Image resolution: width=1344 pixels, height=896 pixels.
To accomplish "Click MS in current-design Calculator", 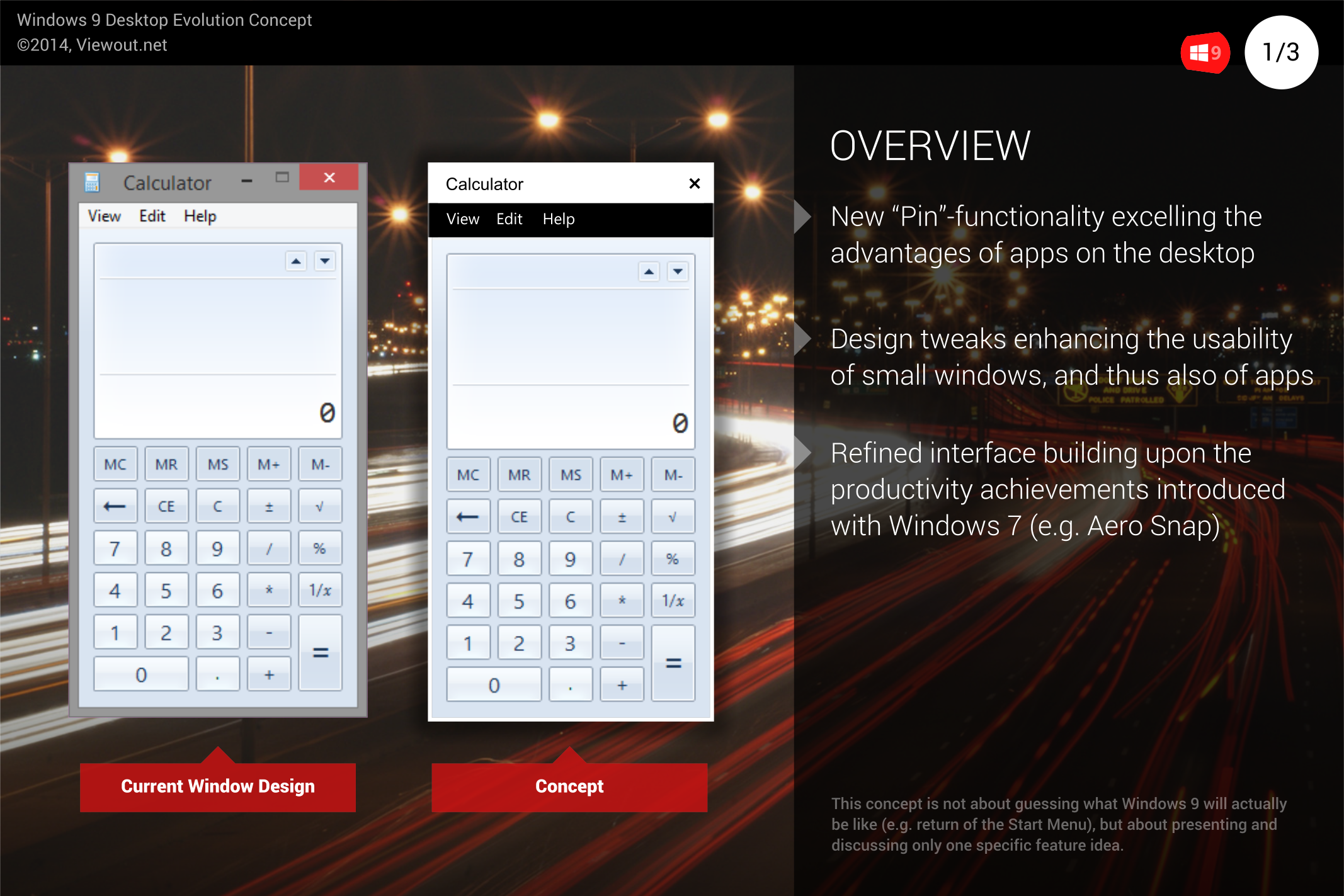I will (x=218, y=464).
